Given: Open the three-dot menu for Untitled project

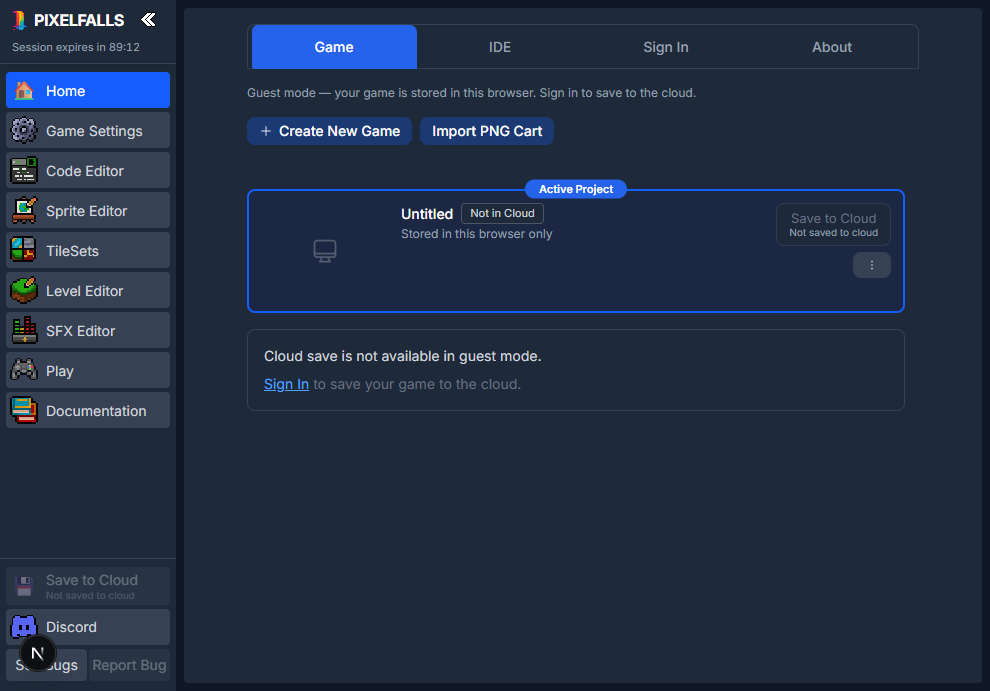Looking at the screenshot, I should point(871,265).
